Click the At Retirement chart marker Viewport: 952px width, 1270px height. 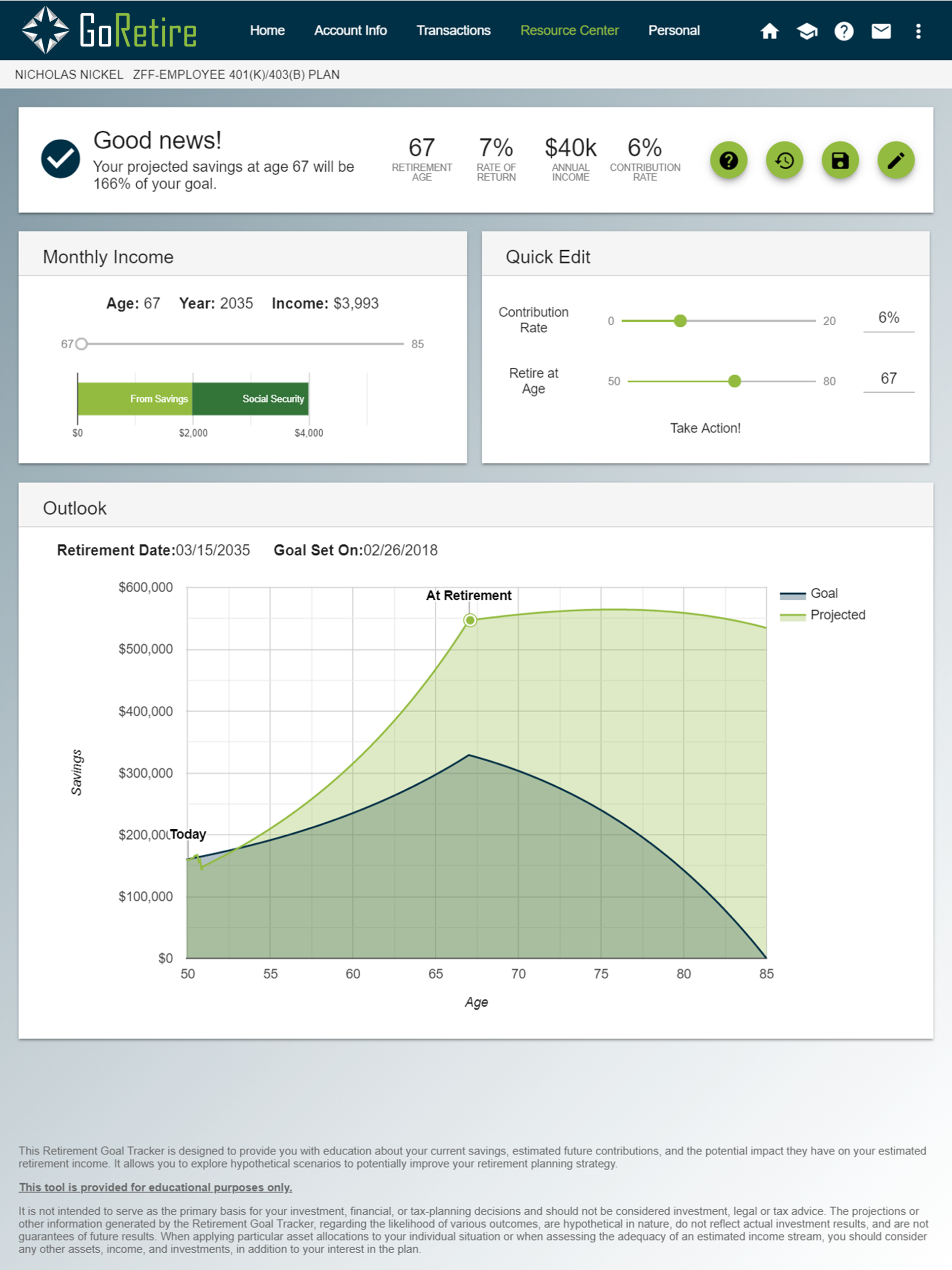470,620
